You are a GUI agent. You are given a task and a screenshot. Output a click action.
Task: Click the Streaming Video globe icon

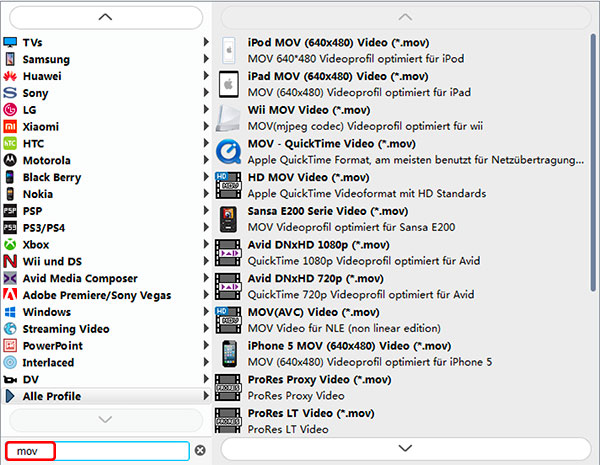point(10,328)
